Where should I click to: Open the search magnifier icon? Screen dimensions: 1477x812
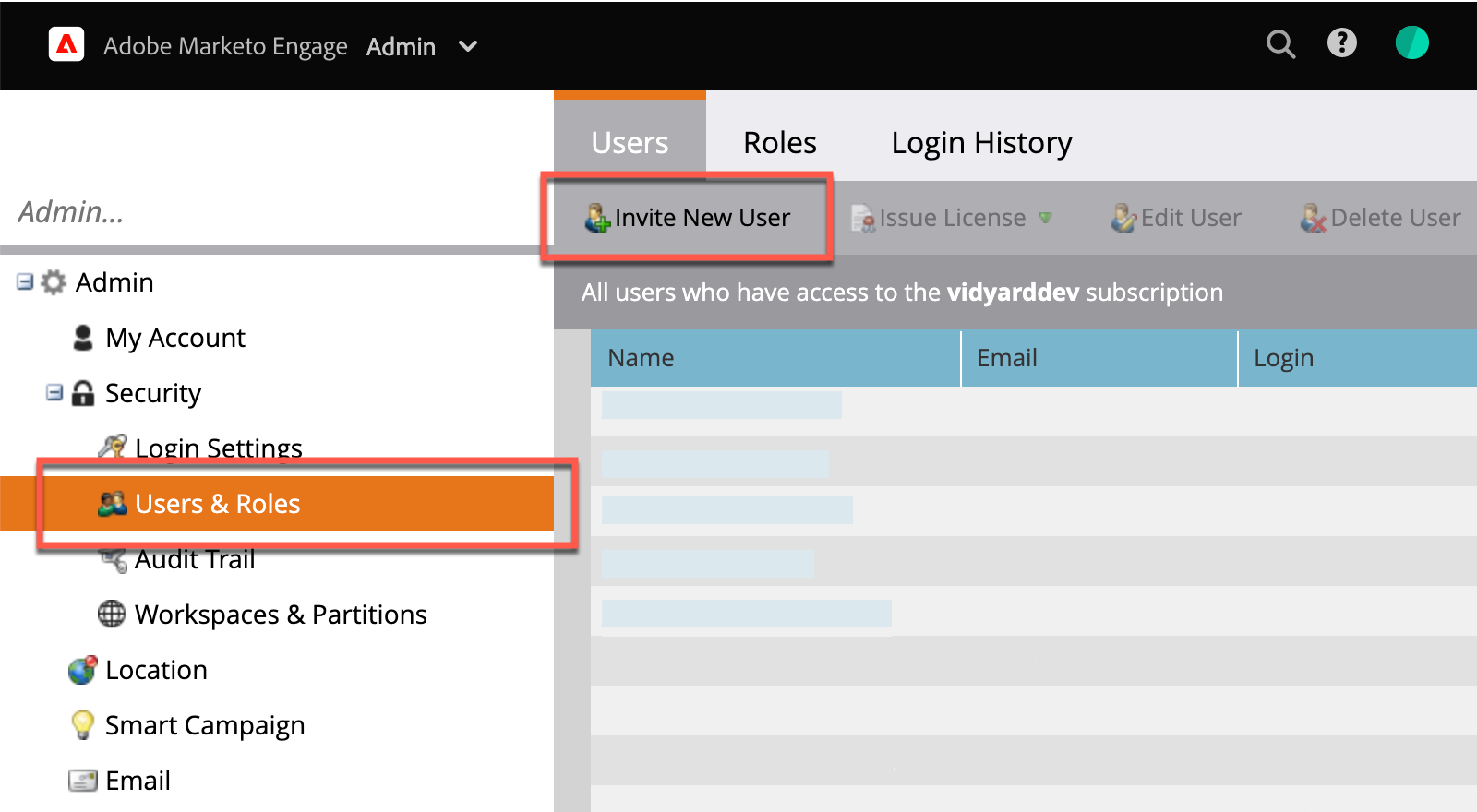[1280, 43]
